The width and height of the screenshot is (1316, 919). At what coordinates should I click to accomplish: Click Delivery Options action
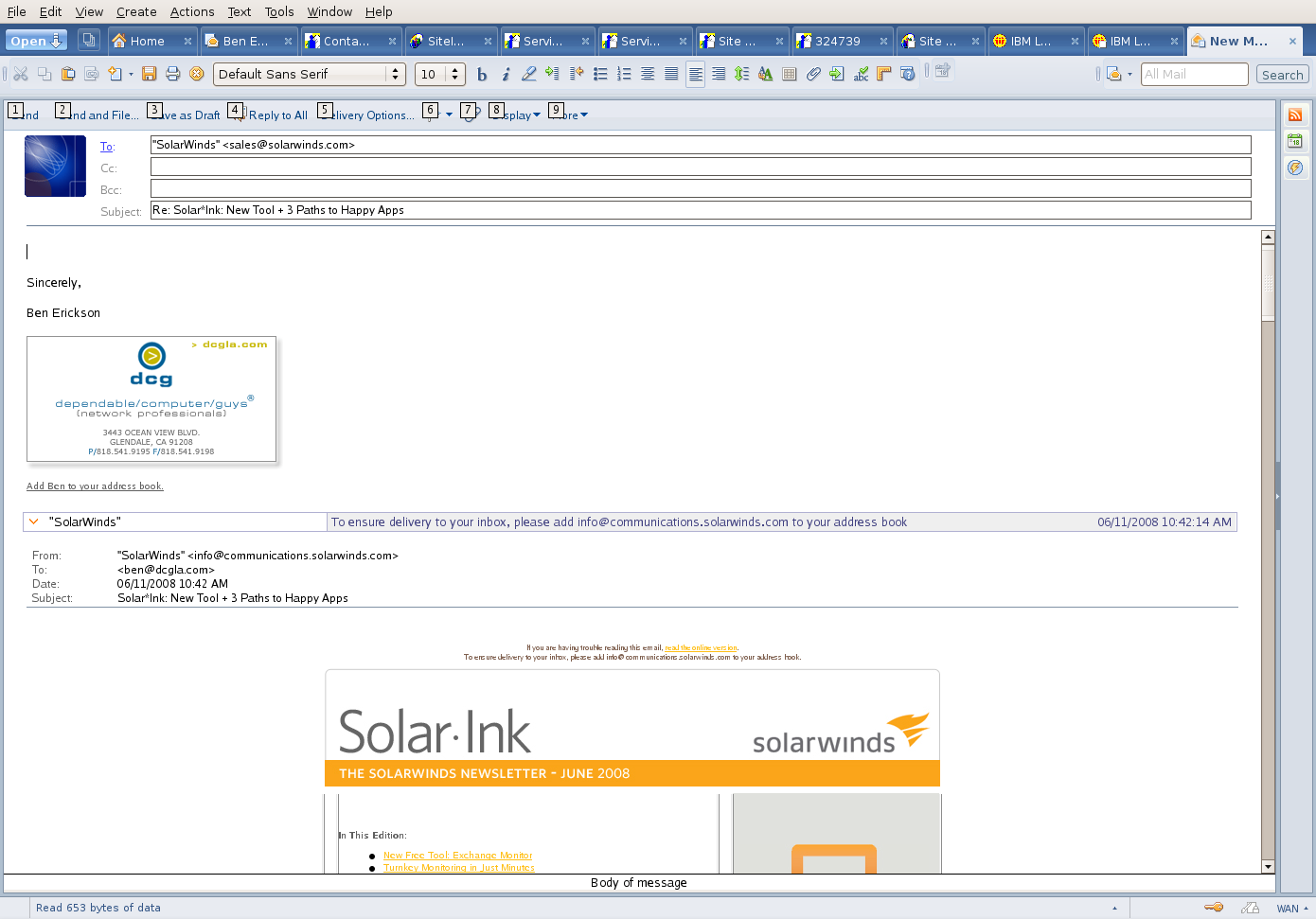click(368, 115)
